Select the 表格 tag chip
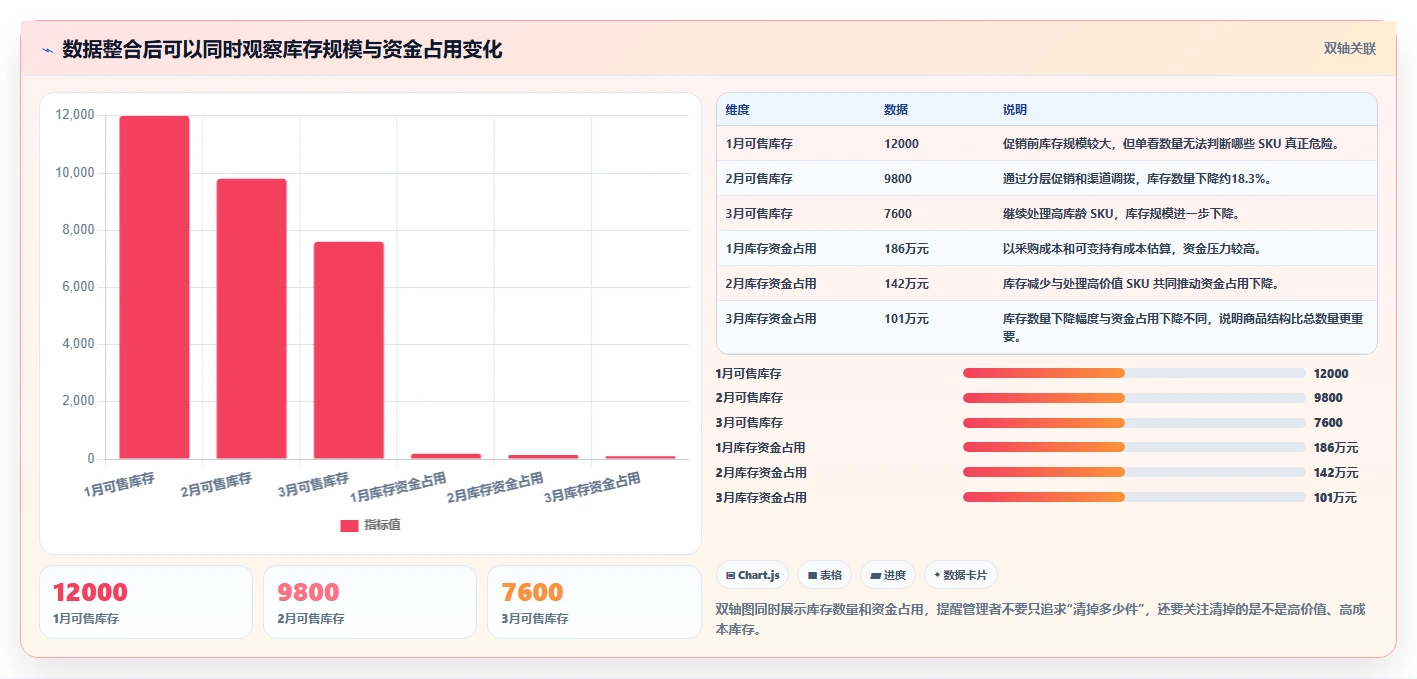Image resolution: width=1417 pixels, height=679 pixels. 824,575
